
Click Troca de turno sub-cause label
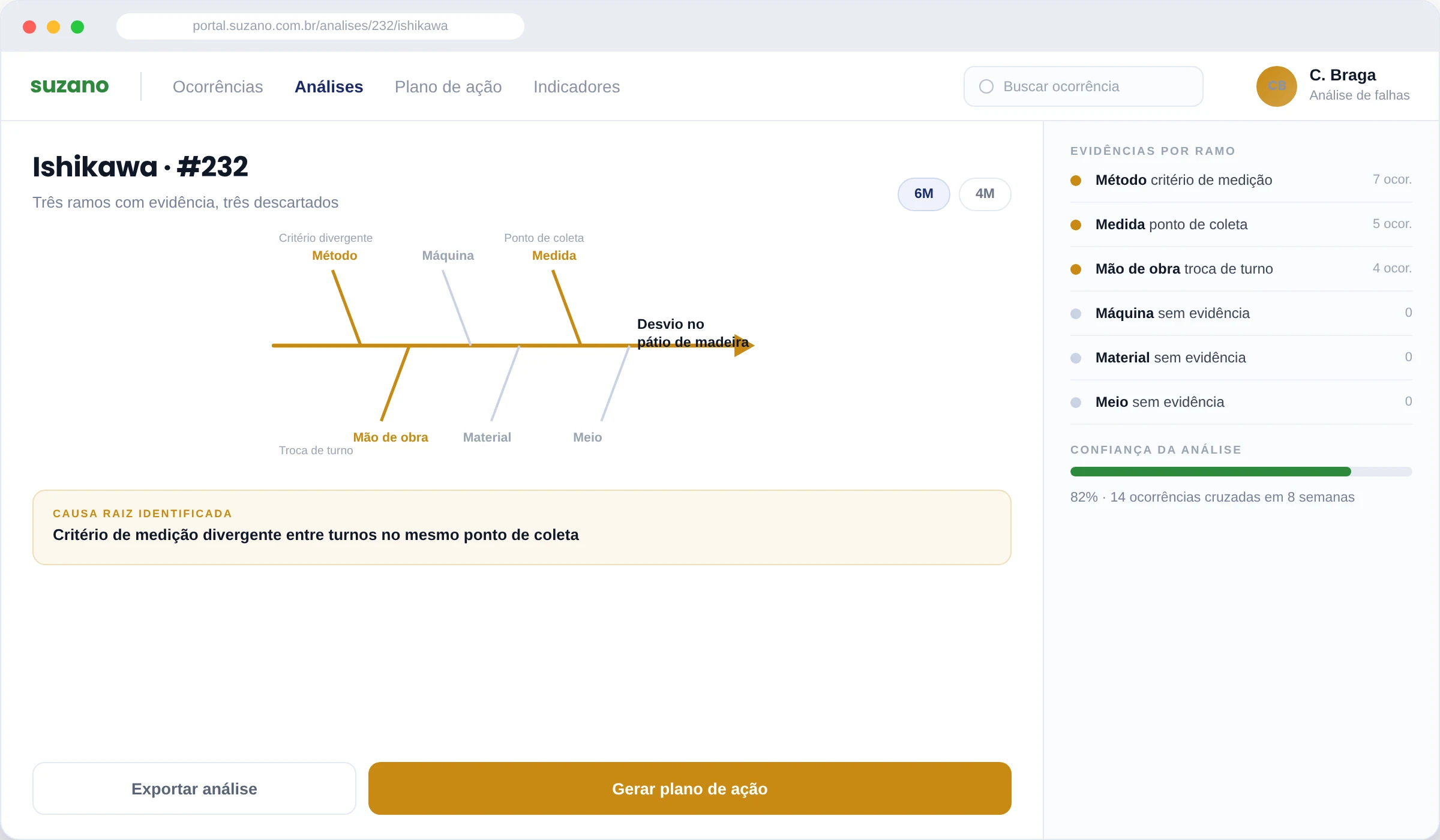tap(316, 451)
